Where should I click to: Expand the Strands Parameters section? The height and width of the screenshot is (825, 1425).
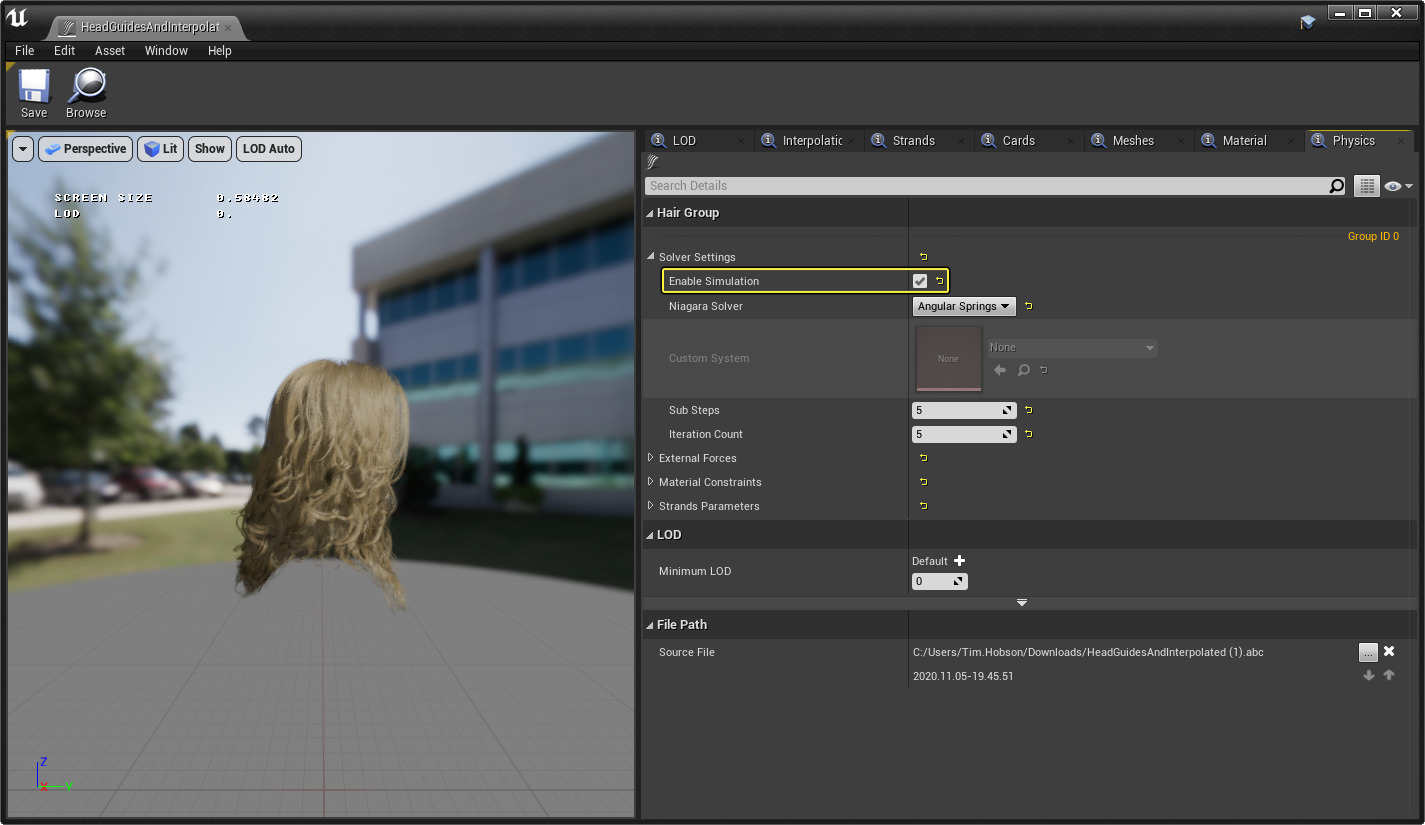651,506
